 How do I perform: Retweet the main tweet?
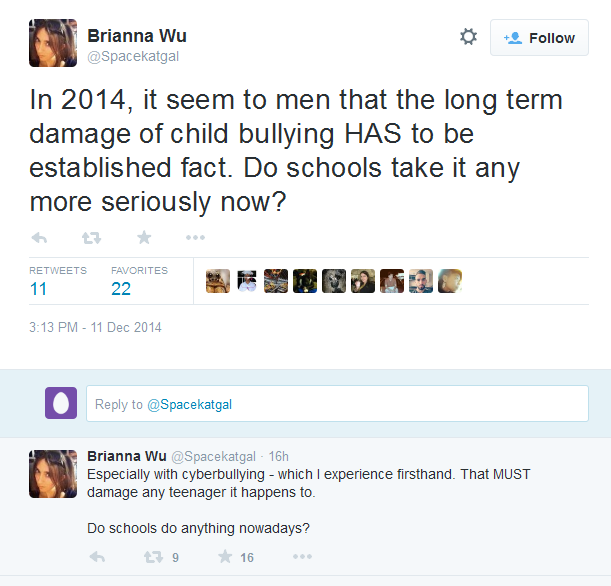click(x=92, y=237)
